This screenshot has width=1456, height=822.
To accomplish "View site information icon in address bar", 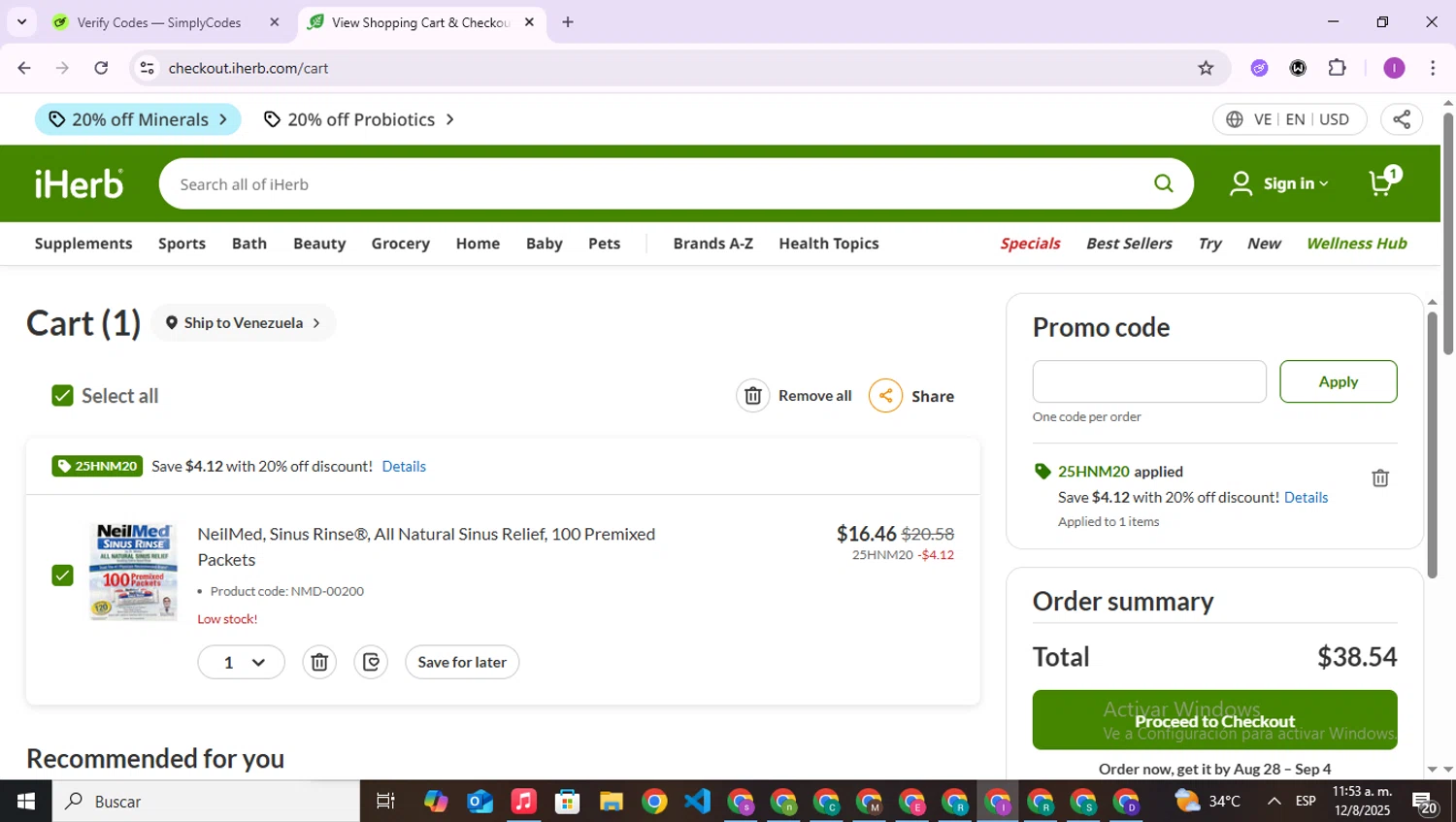I will tap(147, 68).
